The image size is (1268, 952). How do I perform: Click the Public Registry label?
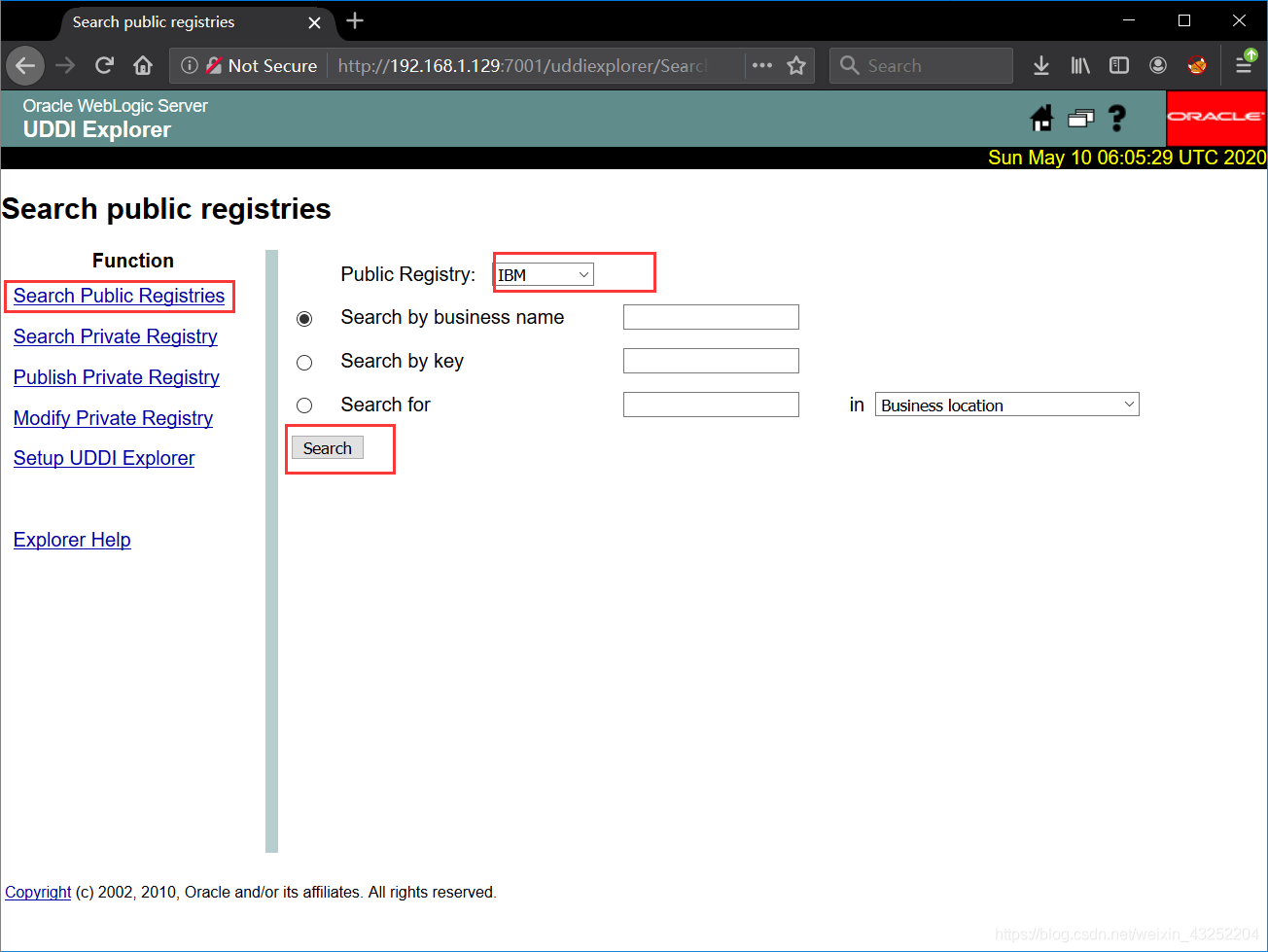(x=408, y=275)
